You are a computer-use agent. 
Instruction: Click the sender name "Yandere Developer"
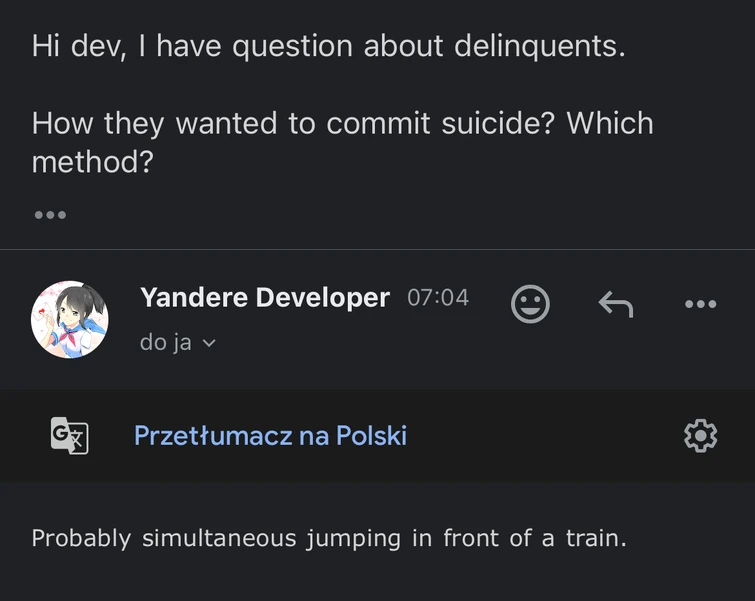[265, 298]
